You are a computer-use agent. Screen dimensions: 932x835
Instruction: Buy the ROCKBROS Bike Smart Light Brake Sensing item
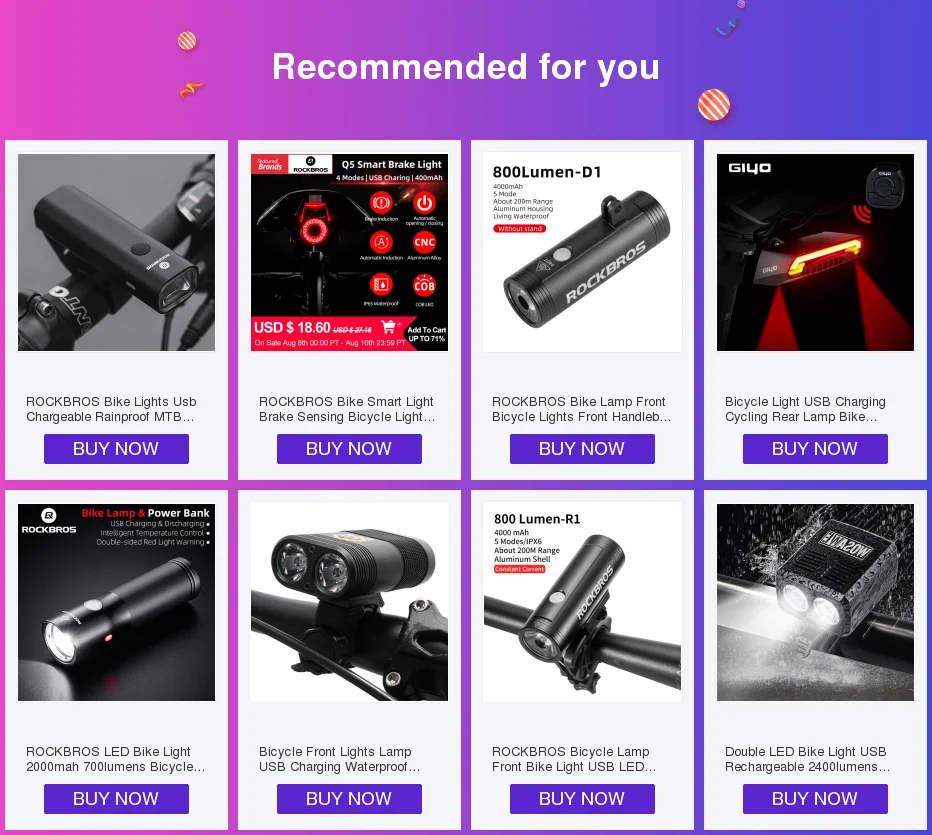[x=350, y=449]
